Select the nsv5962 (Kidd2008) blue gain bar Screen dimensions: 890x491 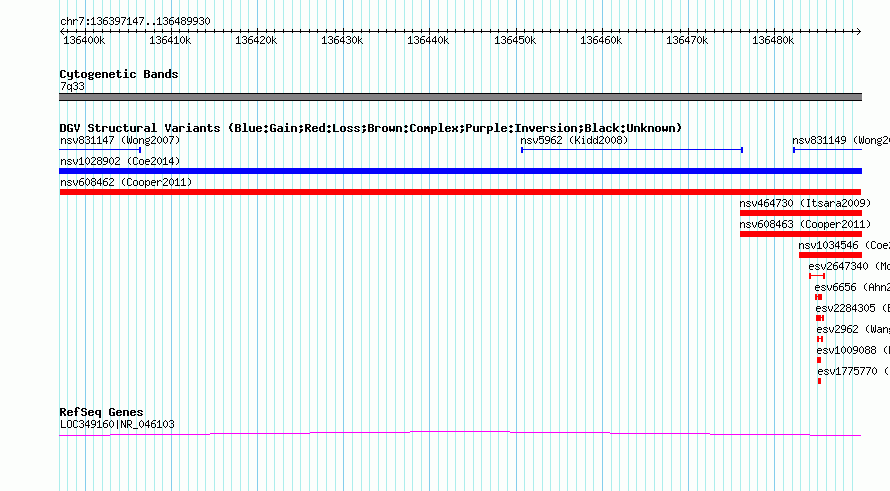pyautogui.click(x=632, y=150)
